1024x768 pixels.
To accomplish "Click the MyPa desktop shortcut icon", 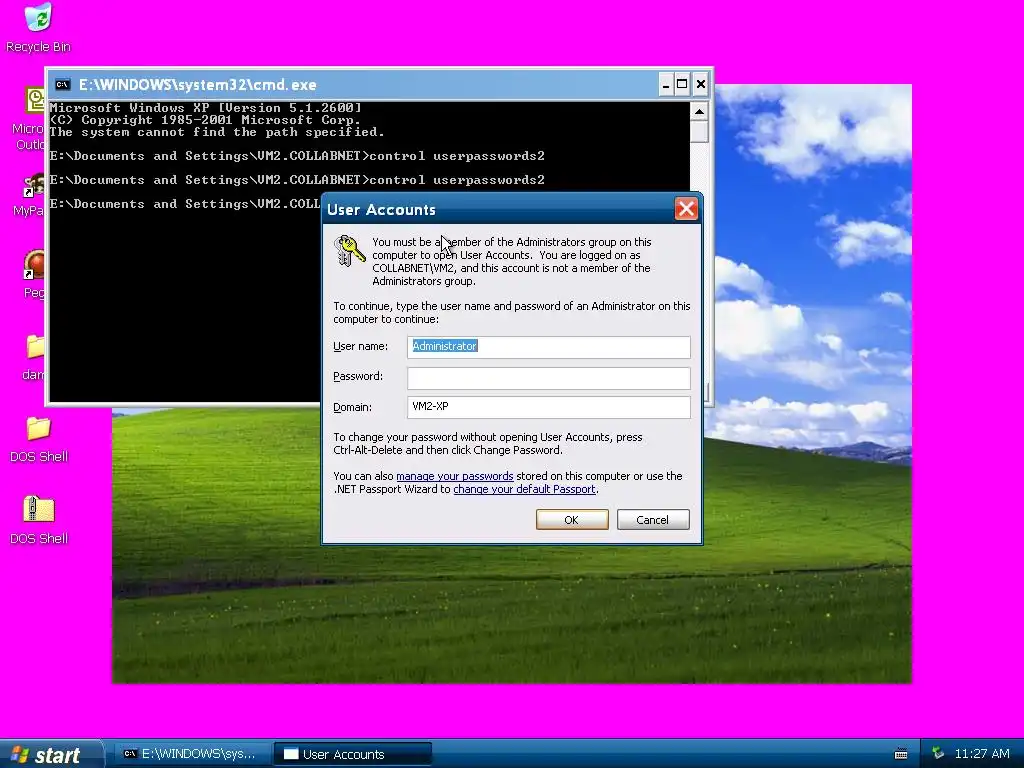I will (34, 187).
